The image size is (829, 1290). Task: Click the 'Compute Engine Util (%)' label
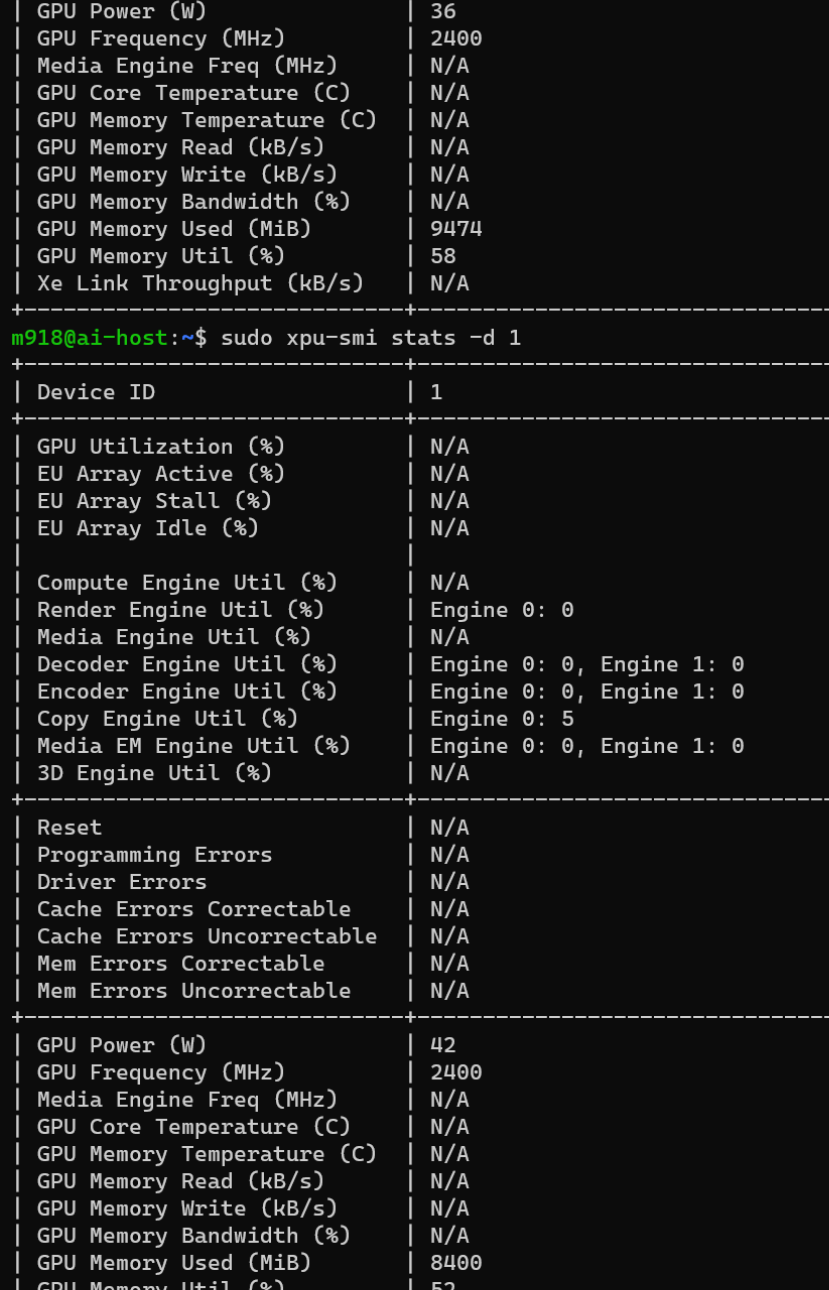(x=187, y=583)
